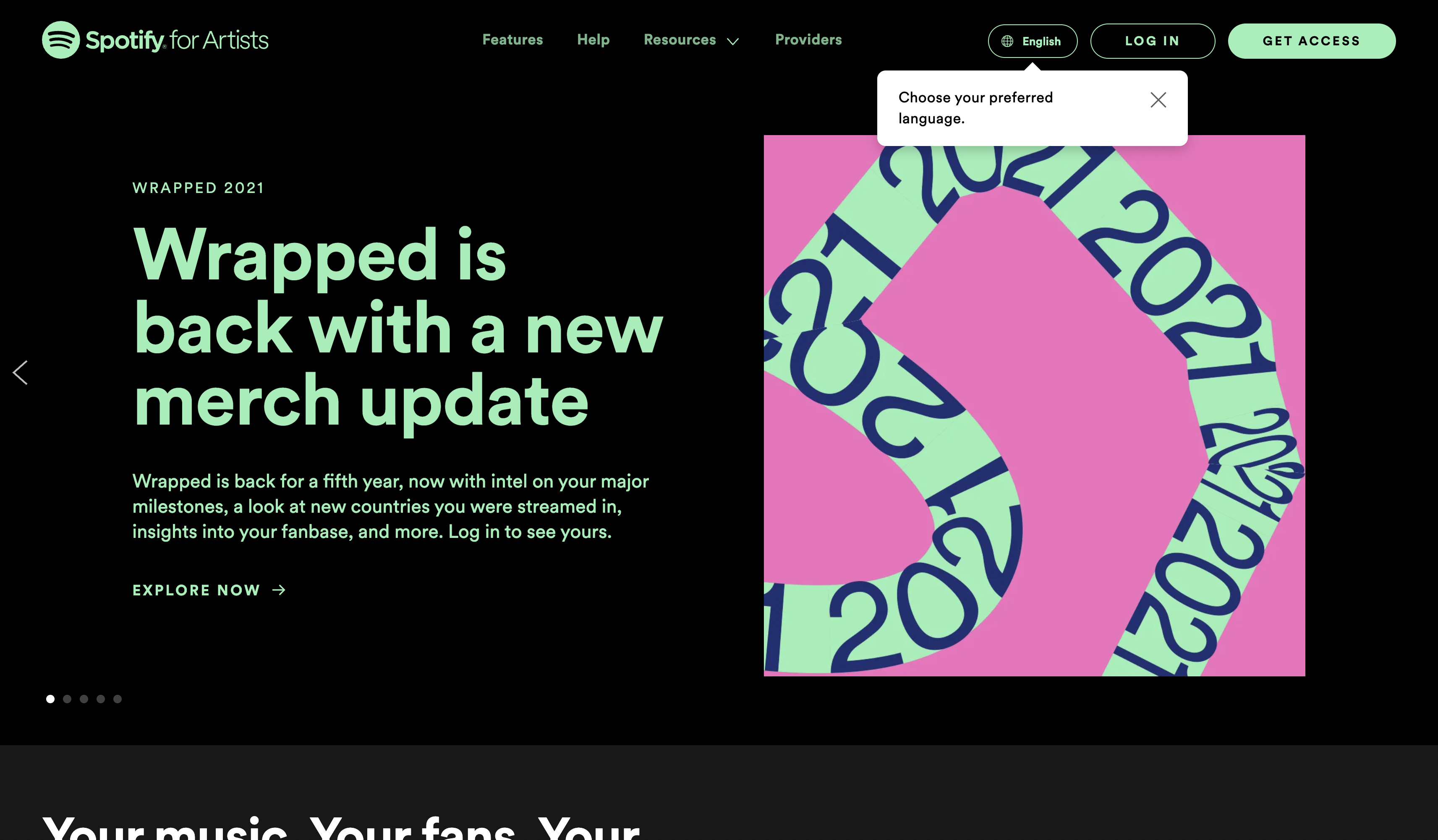Click the third carousel dot indicator

click(x=84, y=699)
